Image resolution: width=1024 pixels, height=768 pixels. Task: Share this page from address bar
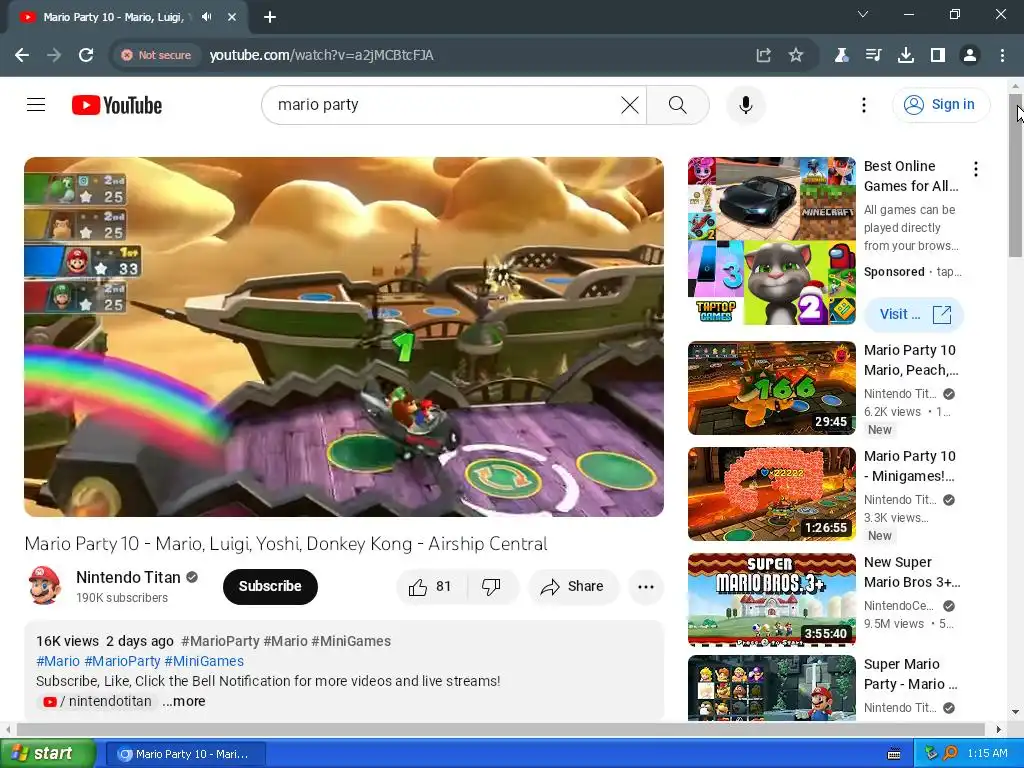(763, 55)
